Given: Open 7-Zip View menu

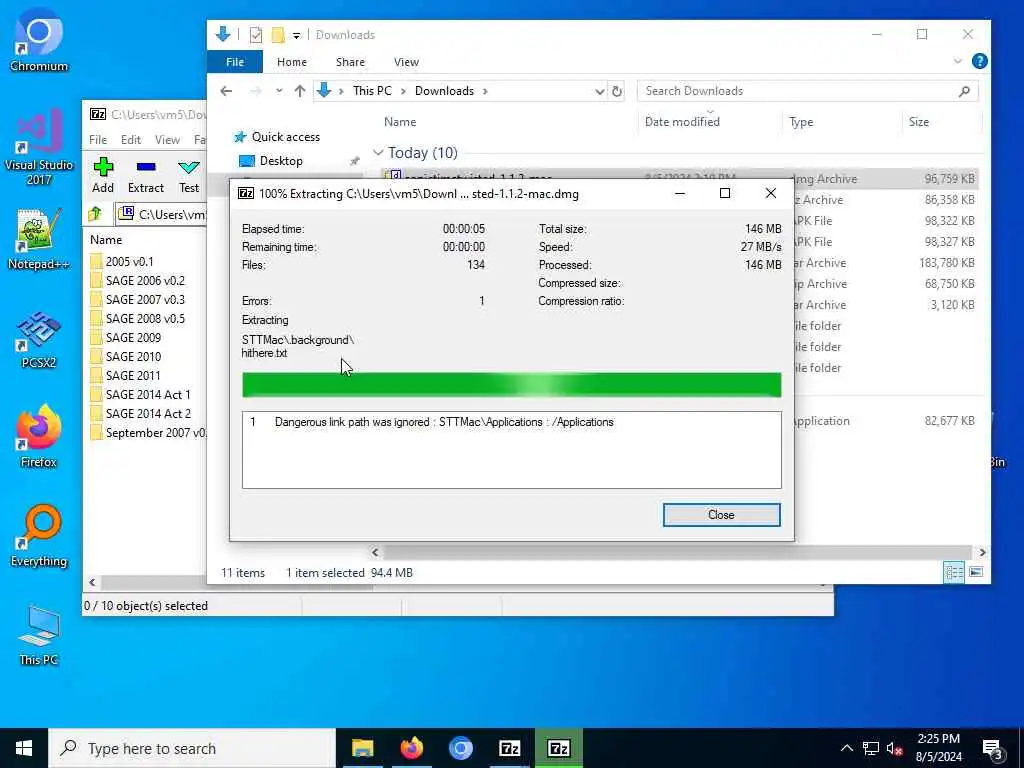Looking at the screenshot, I should tap(167, 140).
